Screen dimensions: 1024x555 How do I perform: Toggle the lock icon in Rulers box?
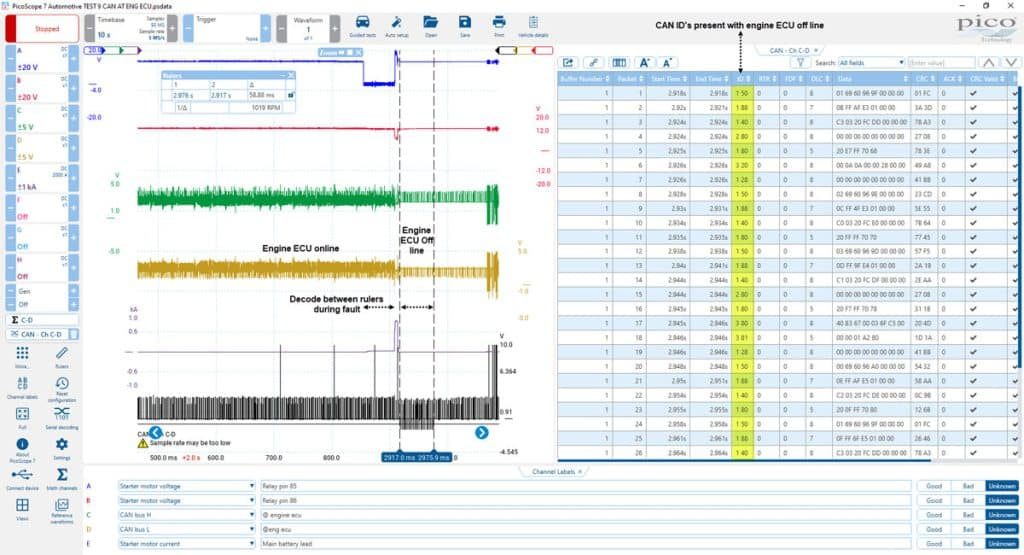291,95
